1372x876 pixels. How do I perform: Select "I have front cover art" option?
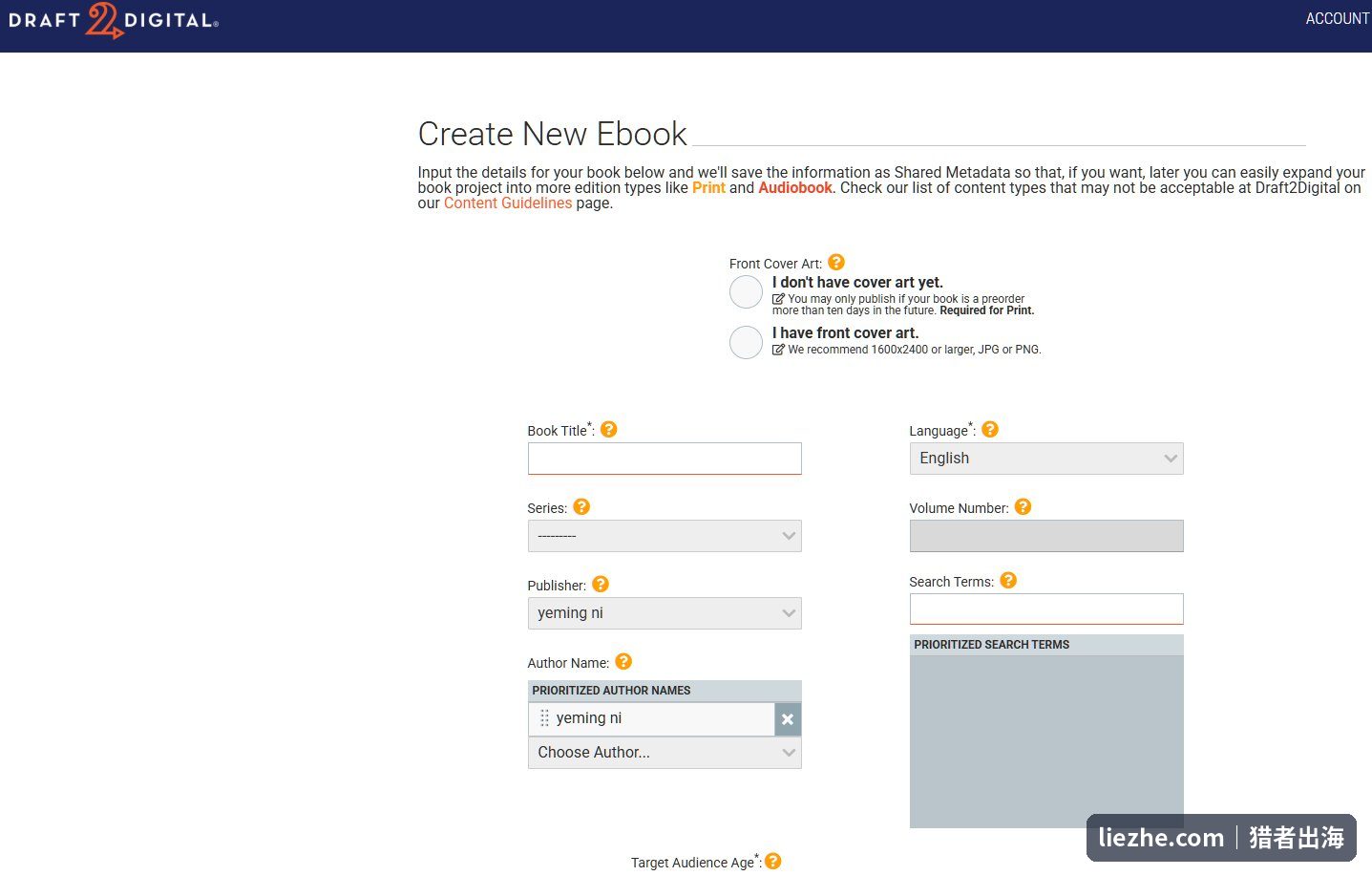coord(746,342)
